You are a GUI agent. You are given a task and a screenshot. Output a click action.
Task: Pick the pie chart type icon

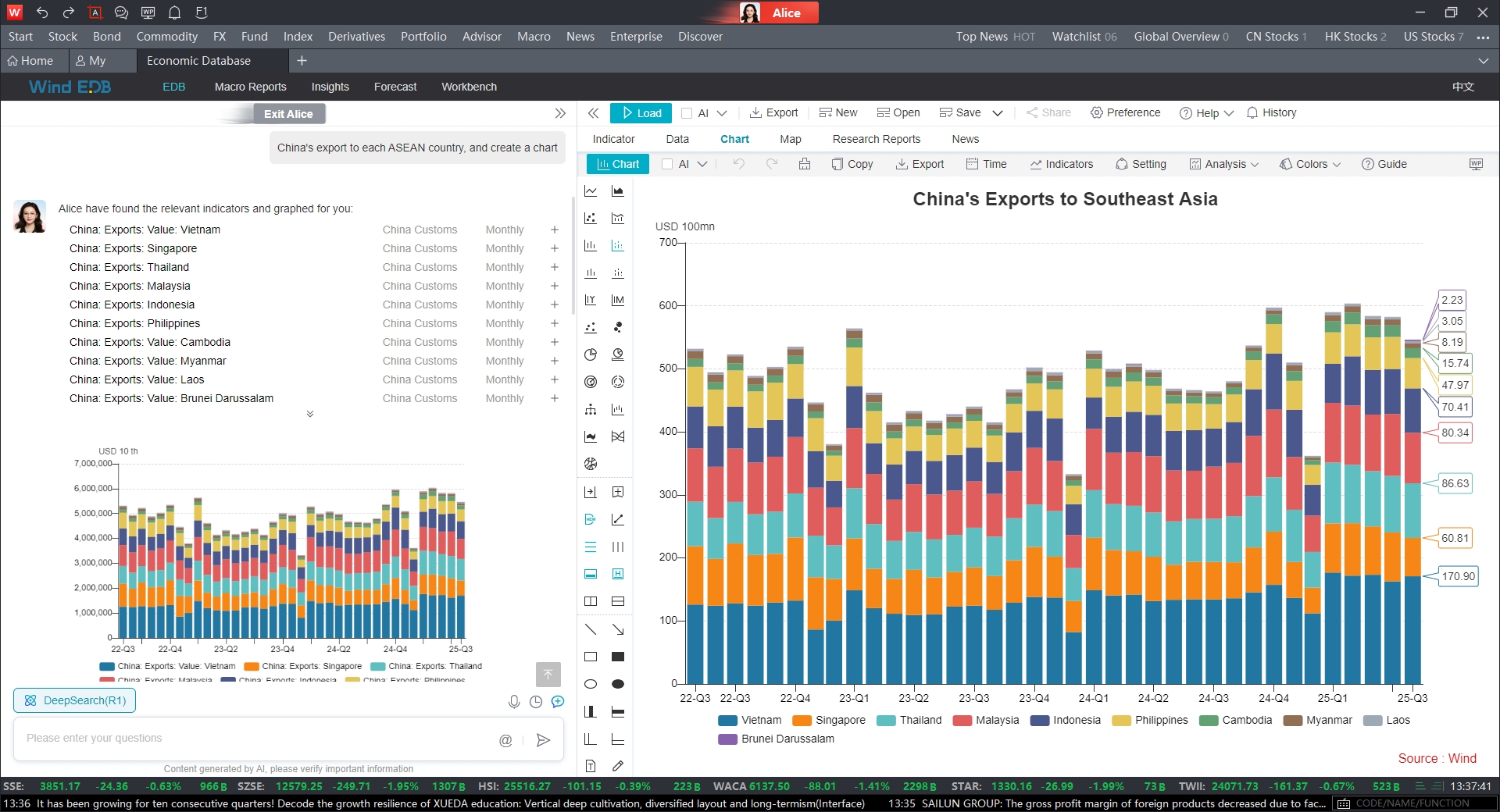591,354
